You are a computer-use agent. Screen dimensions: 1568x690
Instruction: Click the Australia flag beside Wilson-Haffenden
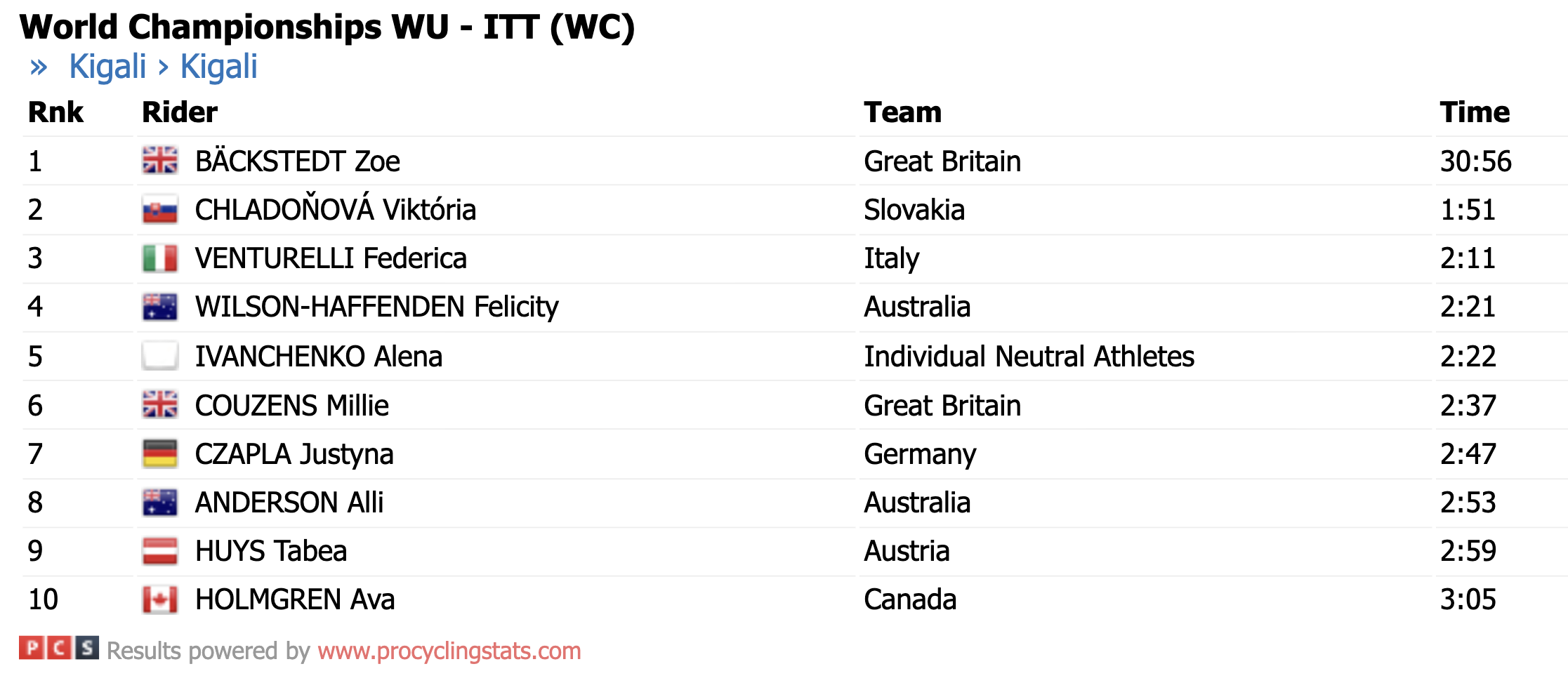159,307
